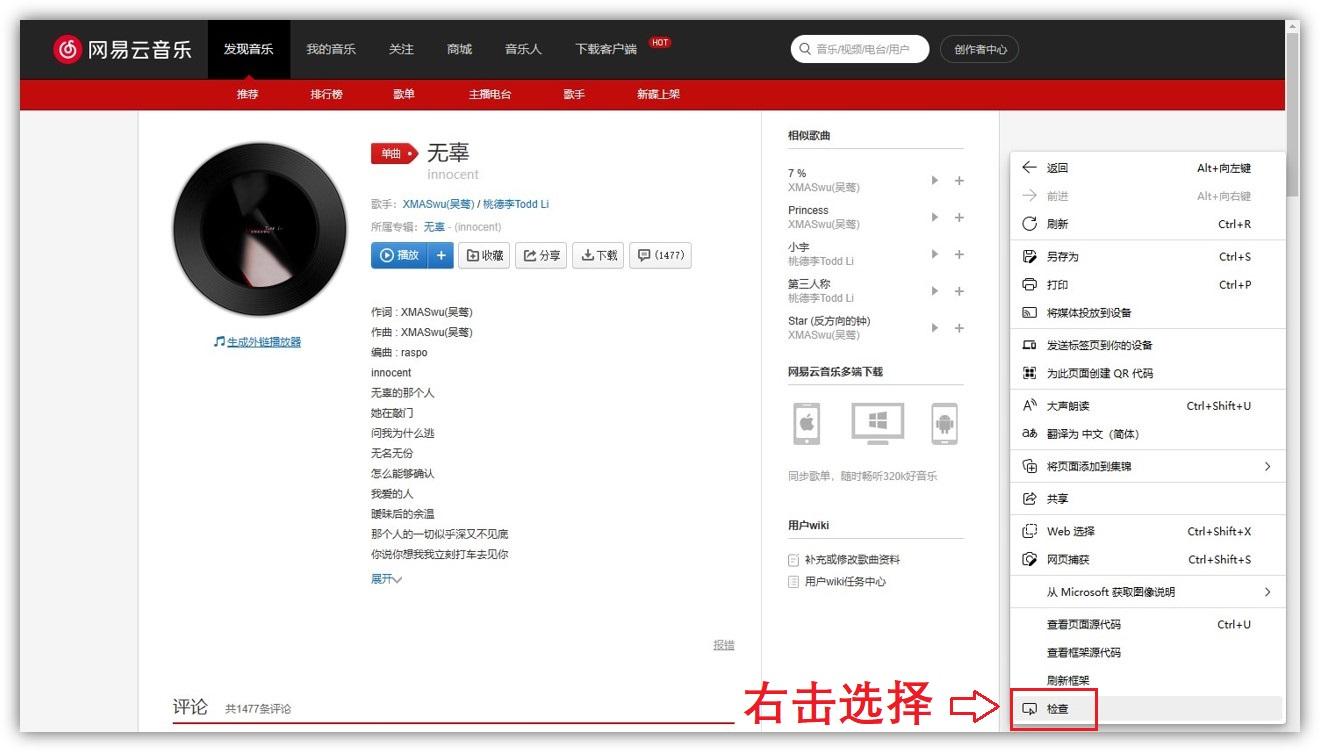This screenshot has height=752, width=1320.
Task: Open the 无辜 album link beside 所属专辑
Action: pos(434,227)
